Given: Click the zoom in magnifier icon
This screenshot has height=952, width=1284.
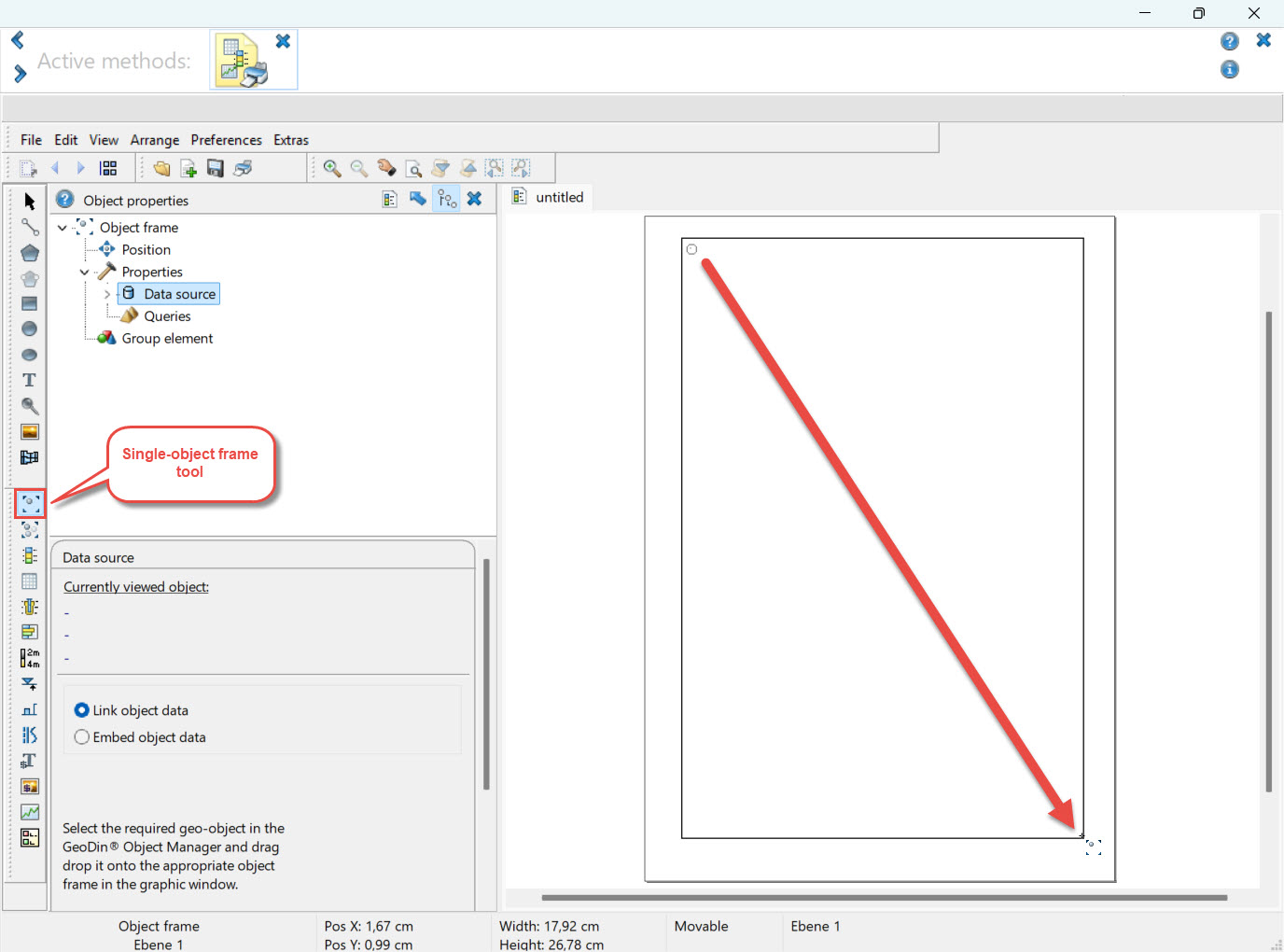Looking at the screenshot, I should 332,168.
